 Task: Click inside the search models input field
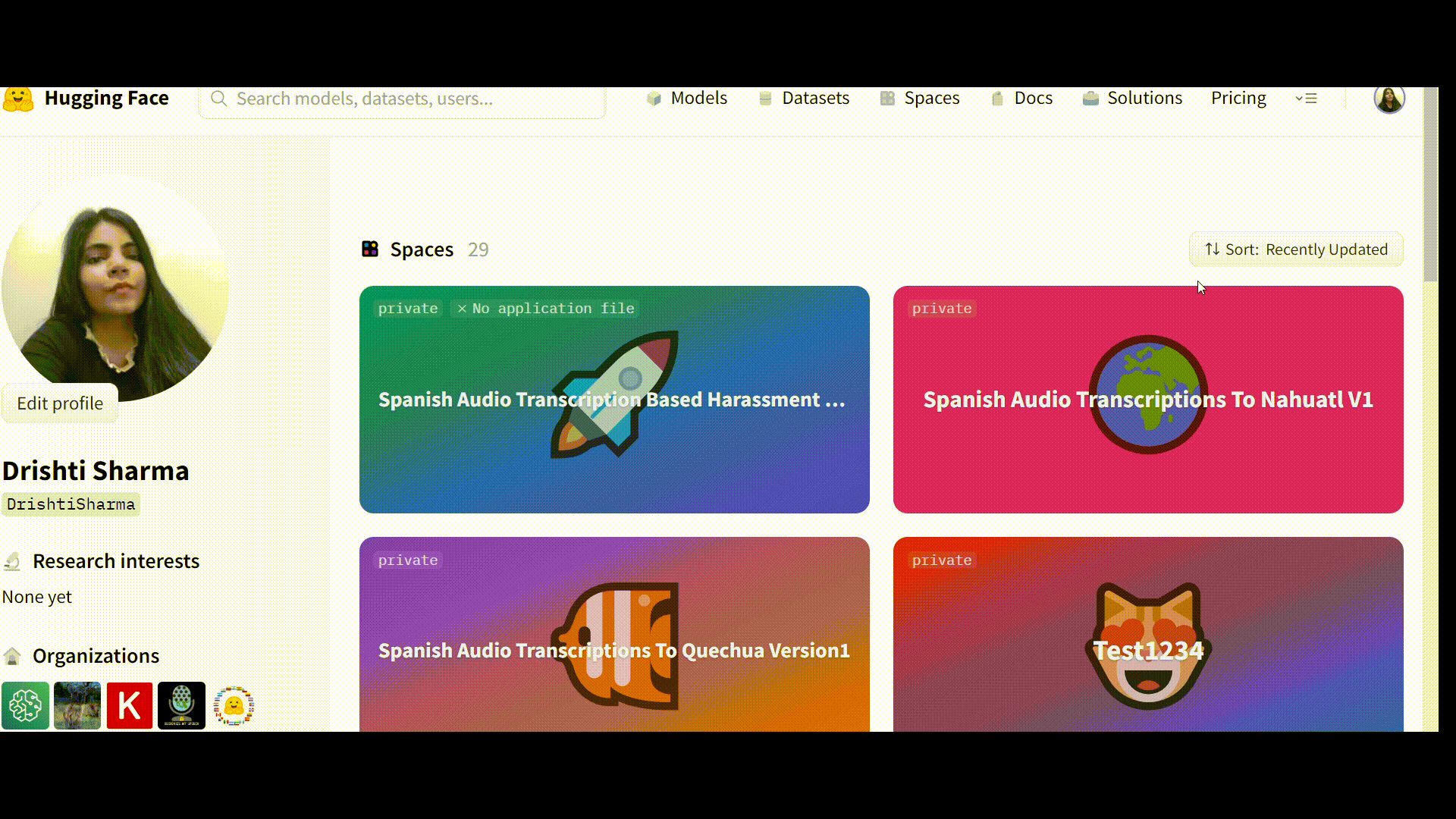(402, 99)
